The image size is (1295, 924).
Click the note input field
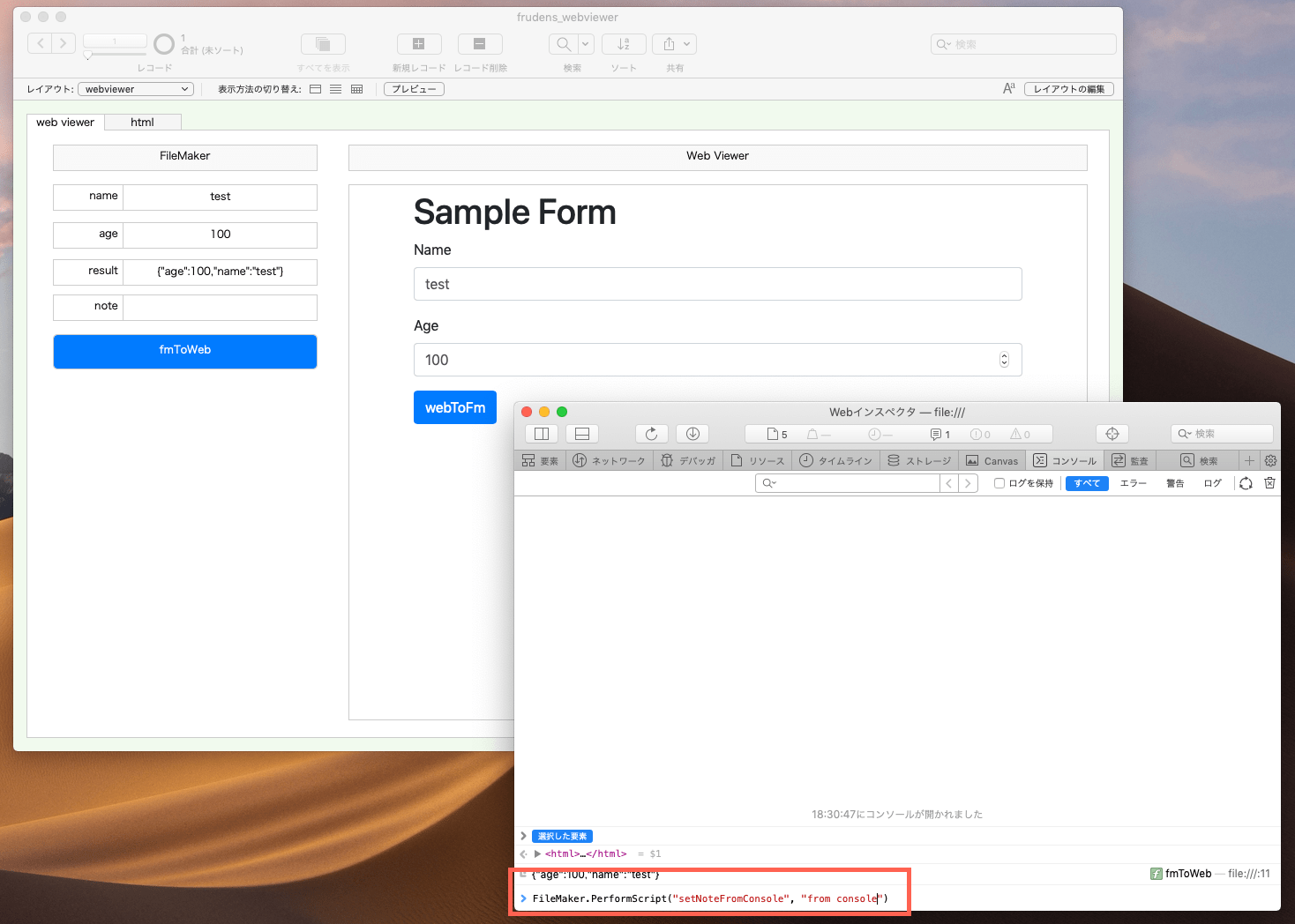click(220, 307)
